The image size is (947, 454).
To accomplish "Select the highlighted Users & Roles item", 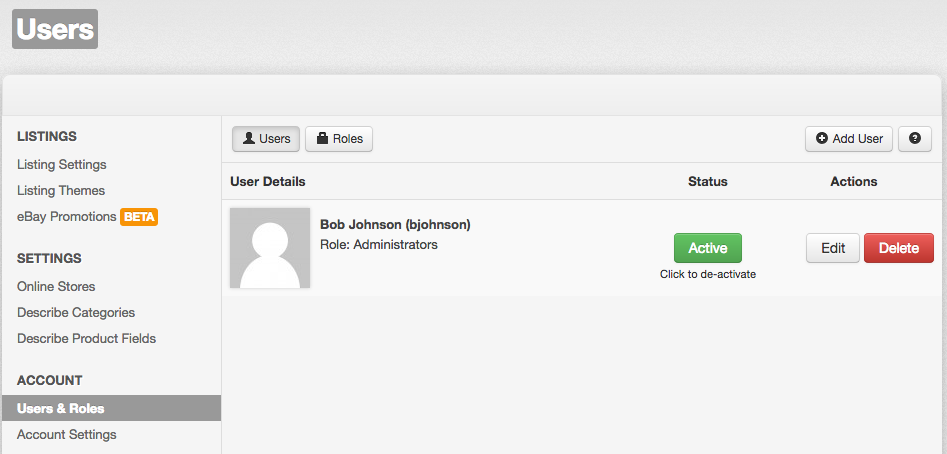I will pyautogui.click(x=61, y=408).
